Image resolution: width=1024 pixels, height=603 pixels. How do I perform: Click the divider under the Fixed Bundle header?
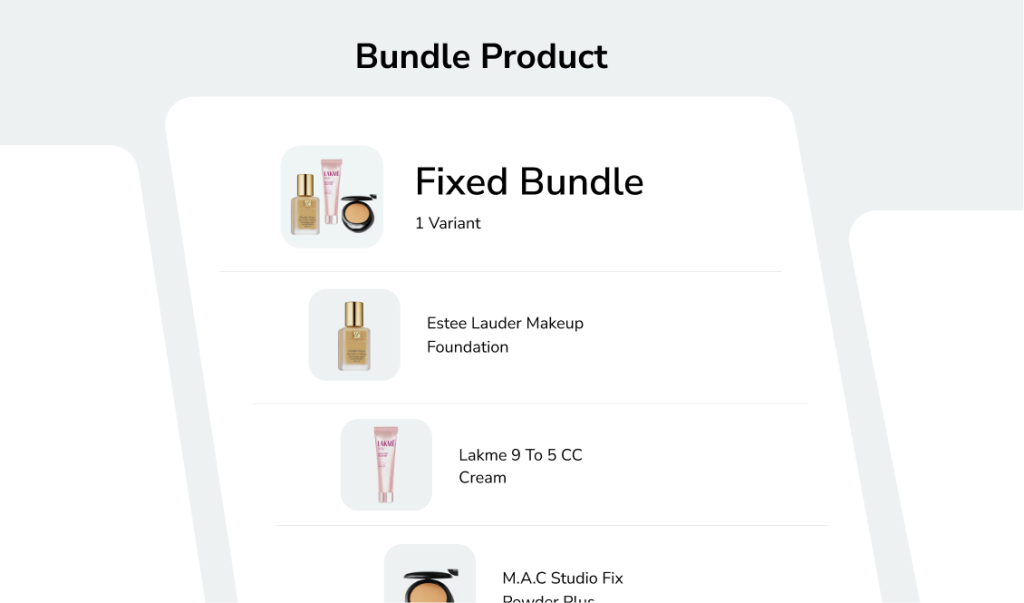pos(500,268)
